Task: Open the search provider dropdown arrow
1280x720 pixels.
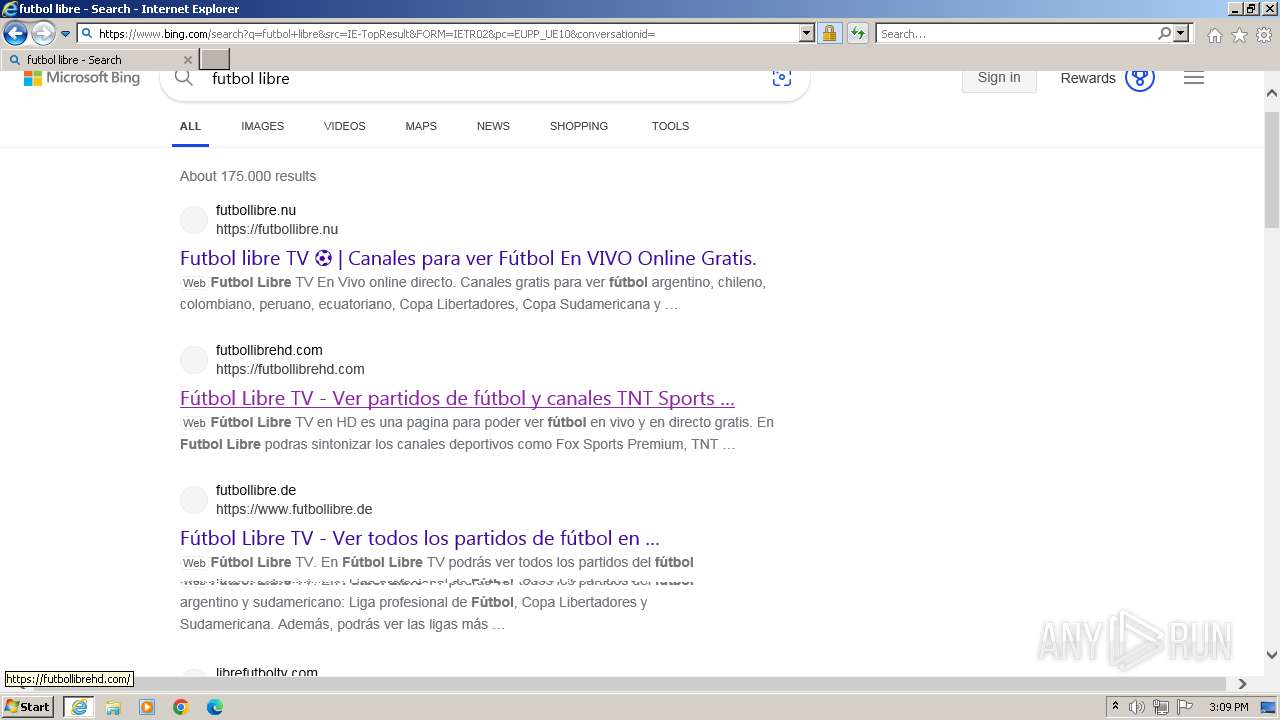Action: [1181, 34]
